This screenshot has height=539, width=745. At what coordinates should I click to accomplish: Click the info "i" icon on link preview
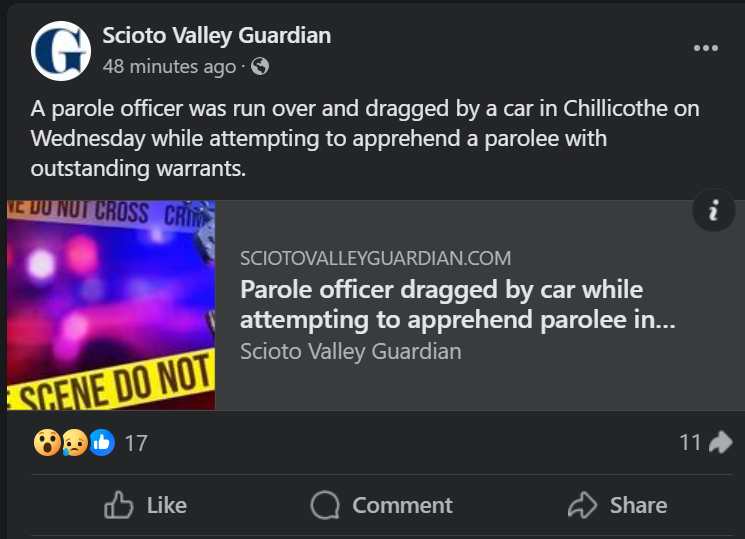714,210
